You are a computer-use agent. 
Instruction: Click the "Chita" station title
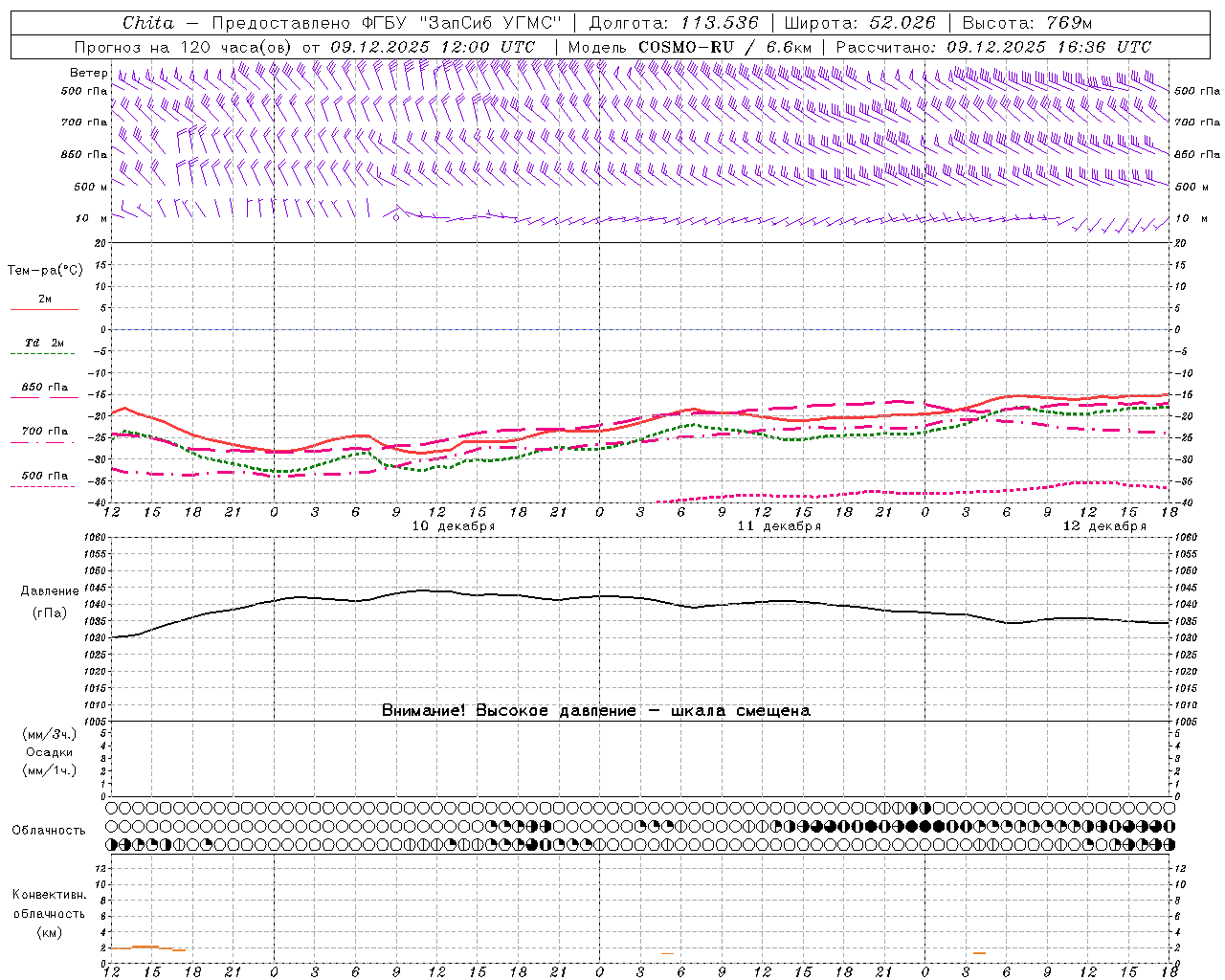(x=148, y=23)
